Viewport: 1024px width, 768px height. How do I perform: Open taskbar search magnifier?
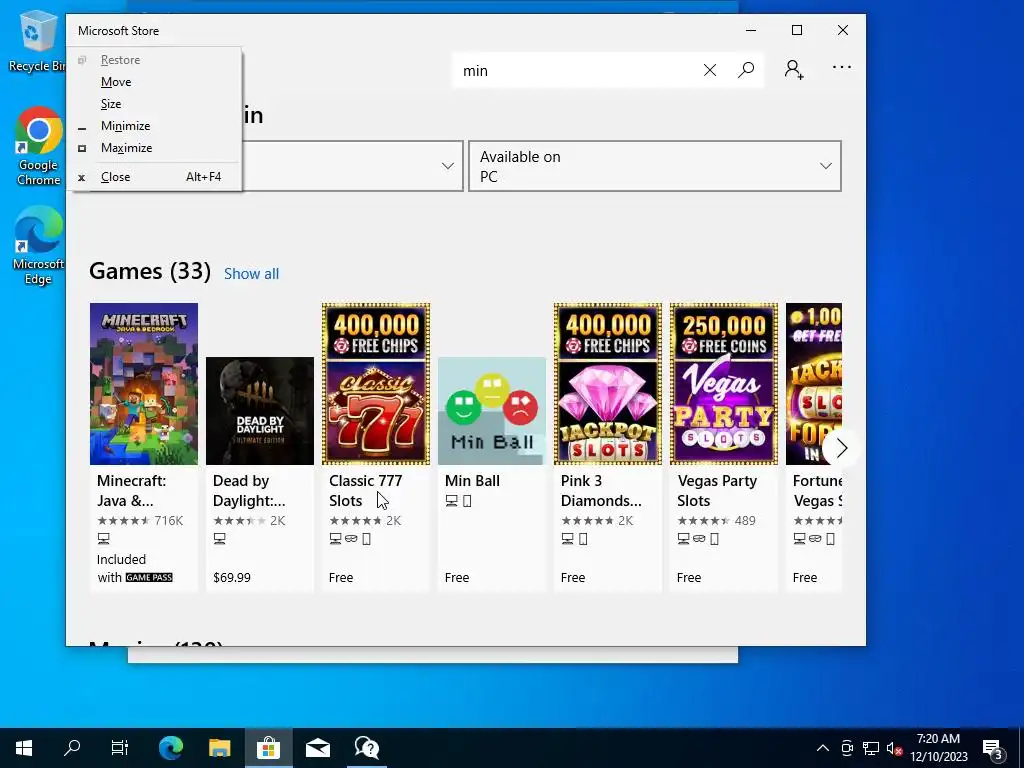click(x=72, y=747)
